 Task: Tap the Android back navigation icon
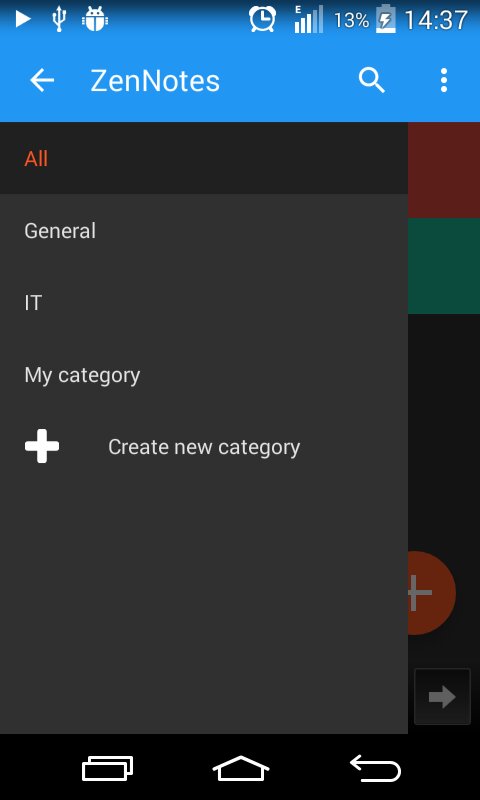coord(375,768)
